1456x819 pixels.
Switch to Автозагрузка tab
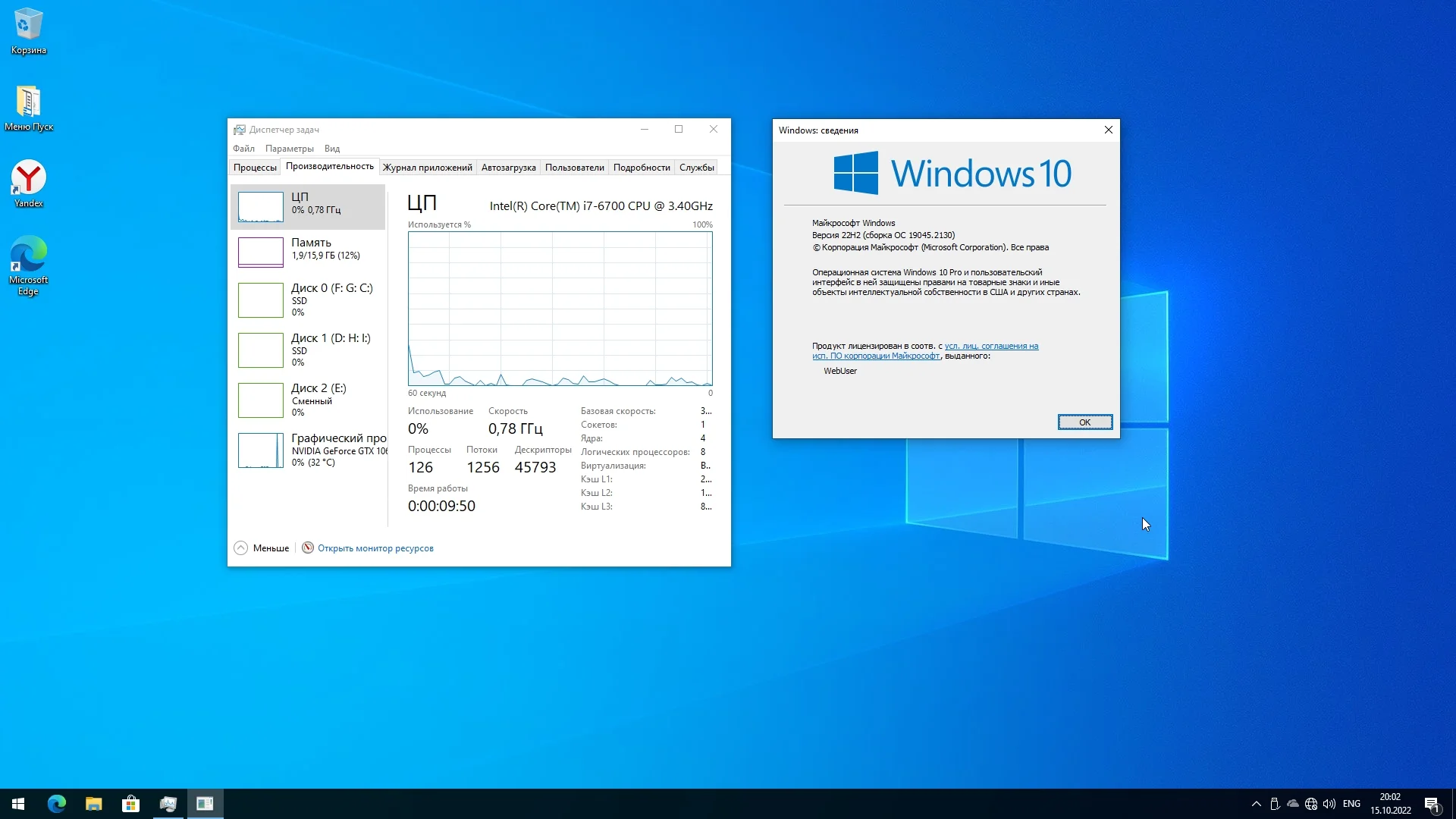[508, 168]
